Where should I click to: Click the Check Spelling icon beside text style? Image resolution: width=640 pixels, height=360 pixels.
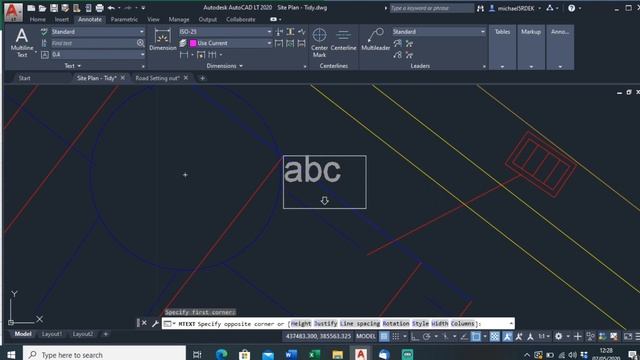(44, 31)
